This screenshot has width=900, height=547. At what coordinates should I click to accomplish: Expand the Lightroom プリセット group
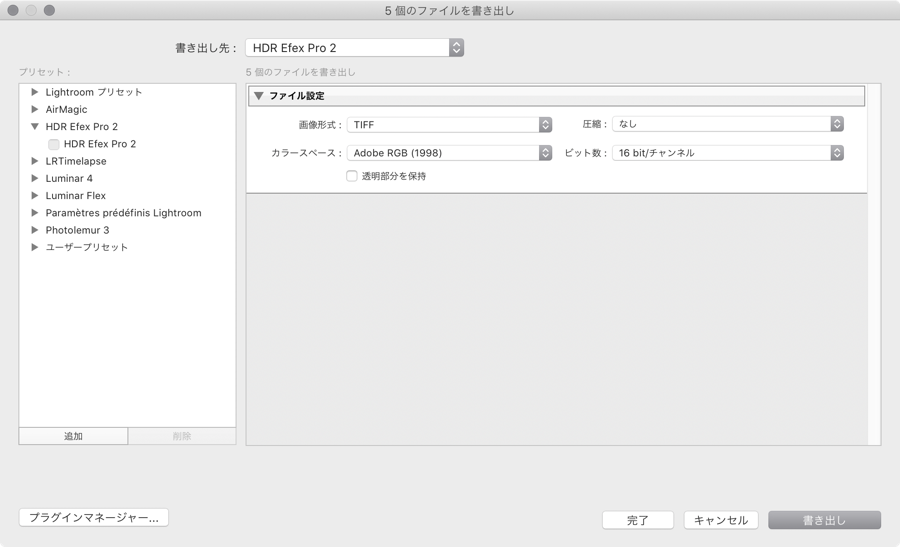click(x=34, y=92)
